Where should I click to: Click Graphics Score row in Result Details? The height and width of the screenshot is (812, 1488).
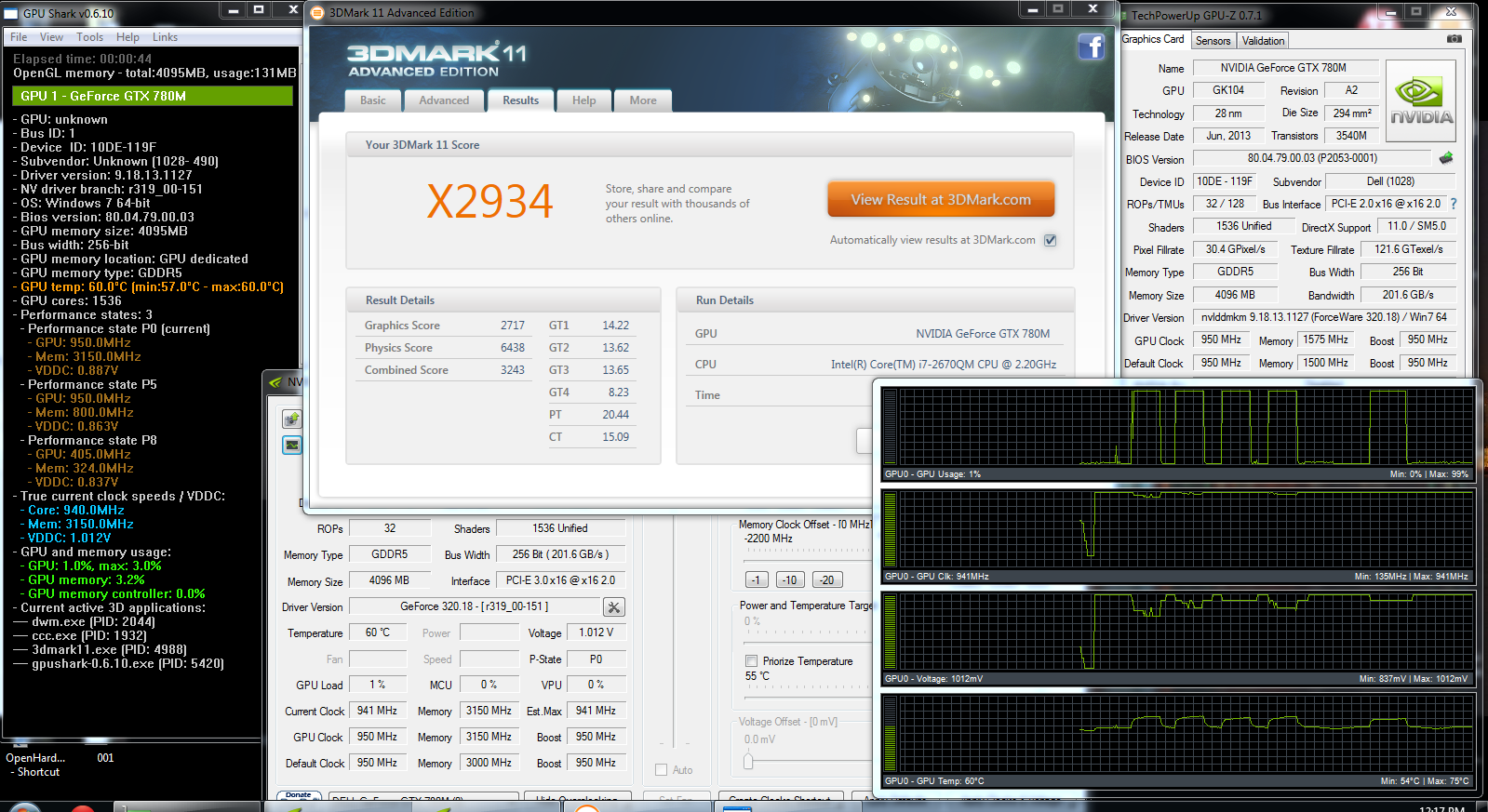(x=445, y=326)
